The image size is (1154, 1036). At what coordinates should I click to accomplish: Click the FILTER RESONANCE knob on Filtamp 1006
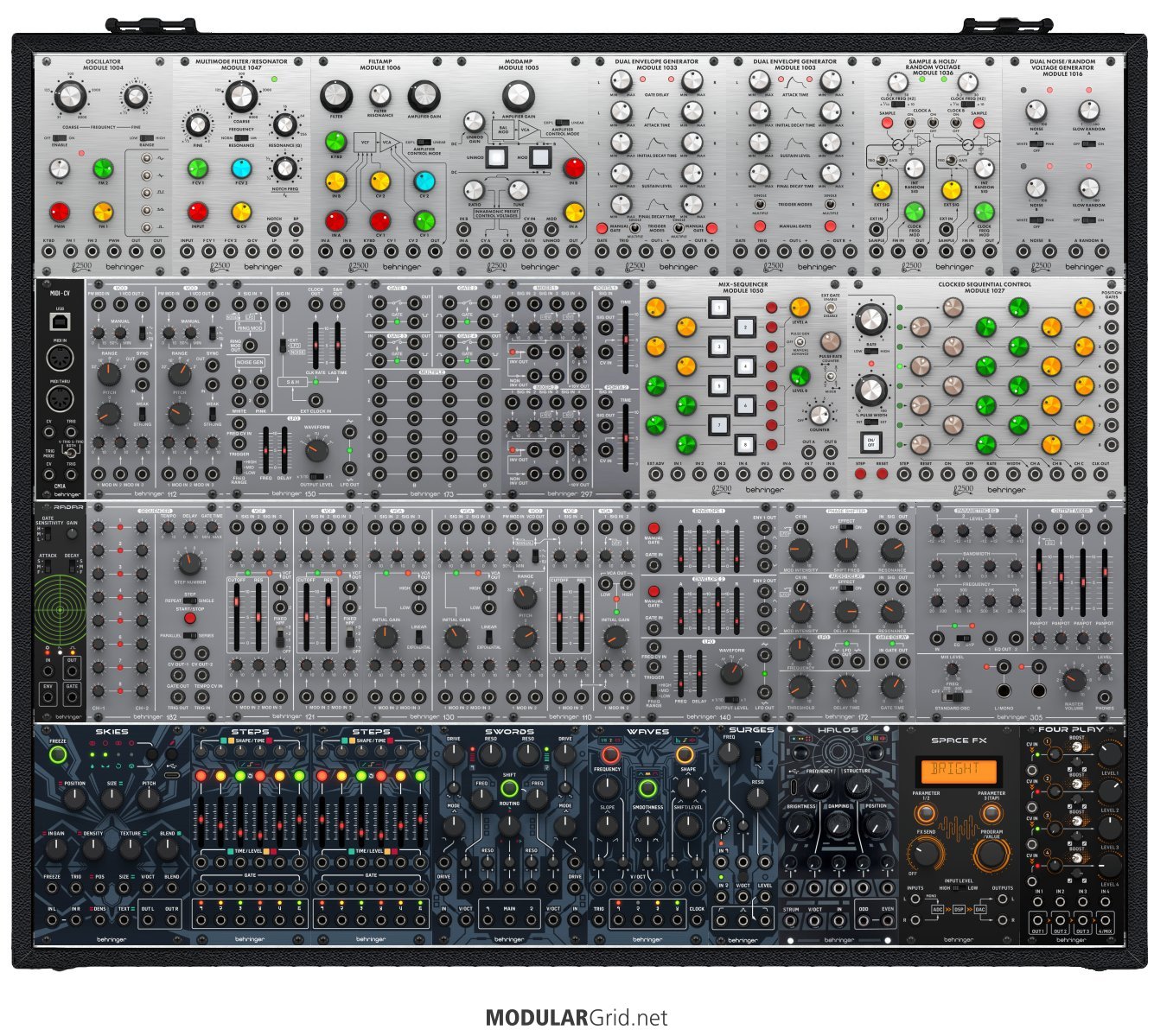379,95
